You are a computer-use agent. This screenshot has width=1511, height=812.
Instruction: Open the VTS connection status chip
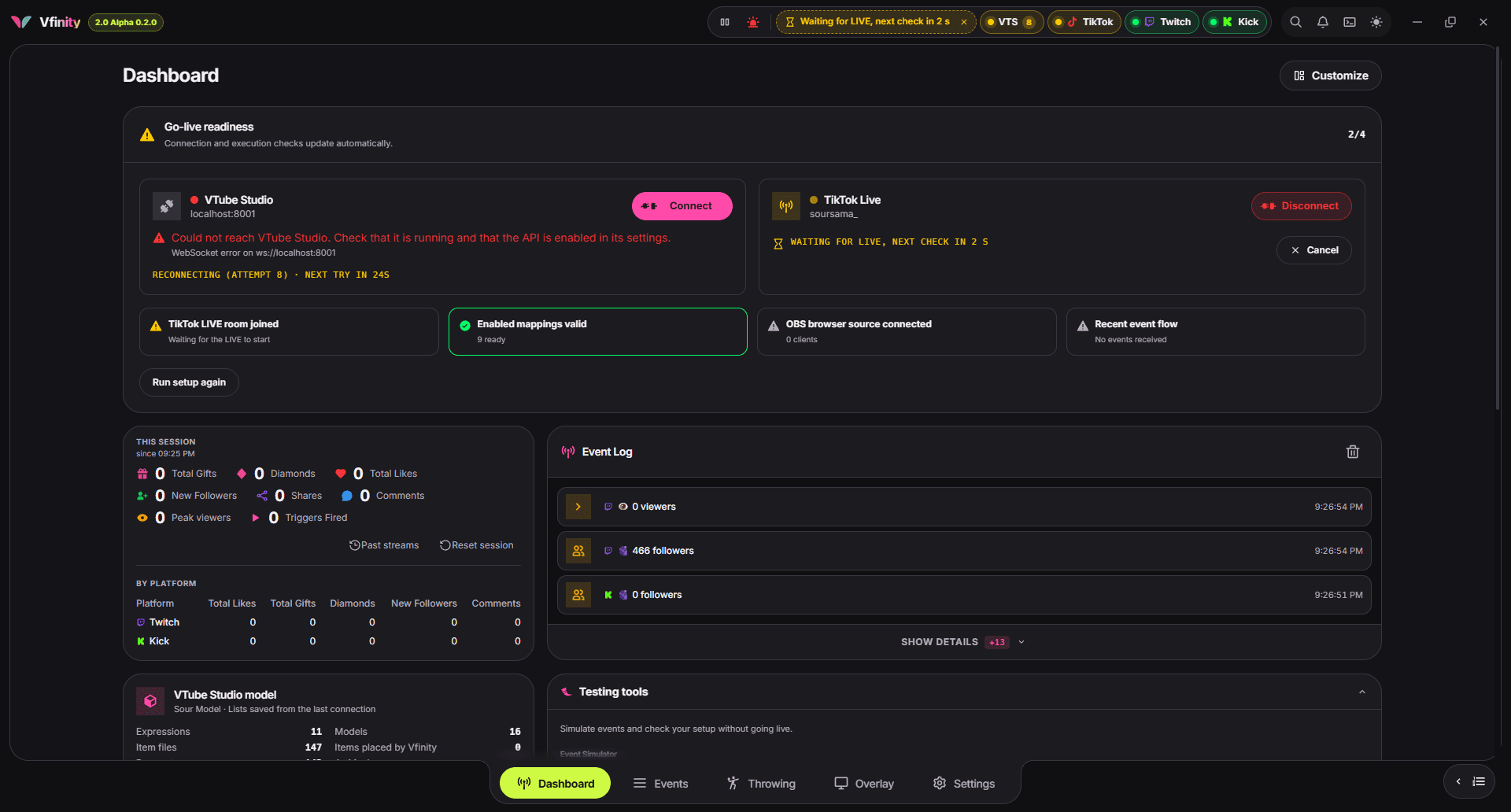tap(1012, 22)
